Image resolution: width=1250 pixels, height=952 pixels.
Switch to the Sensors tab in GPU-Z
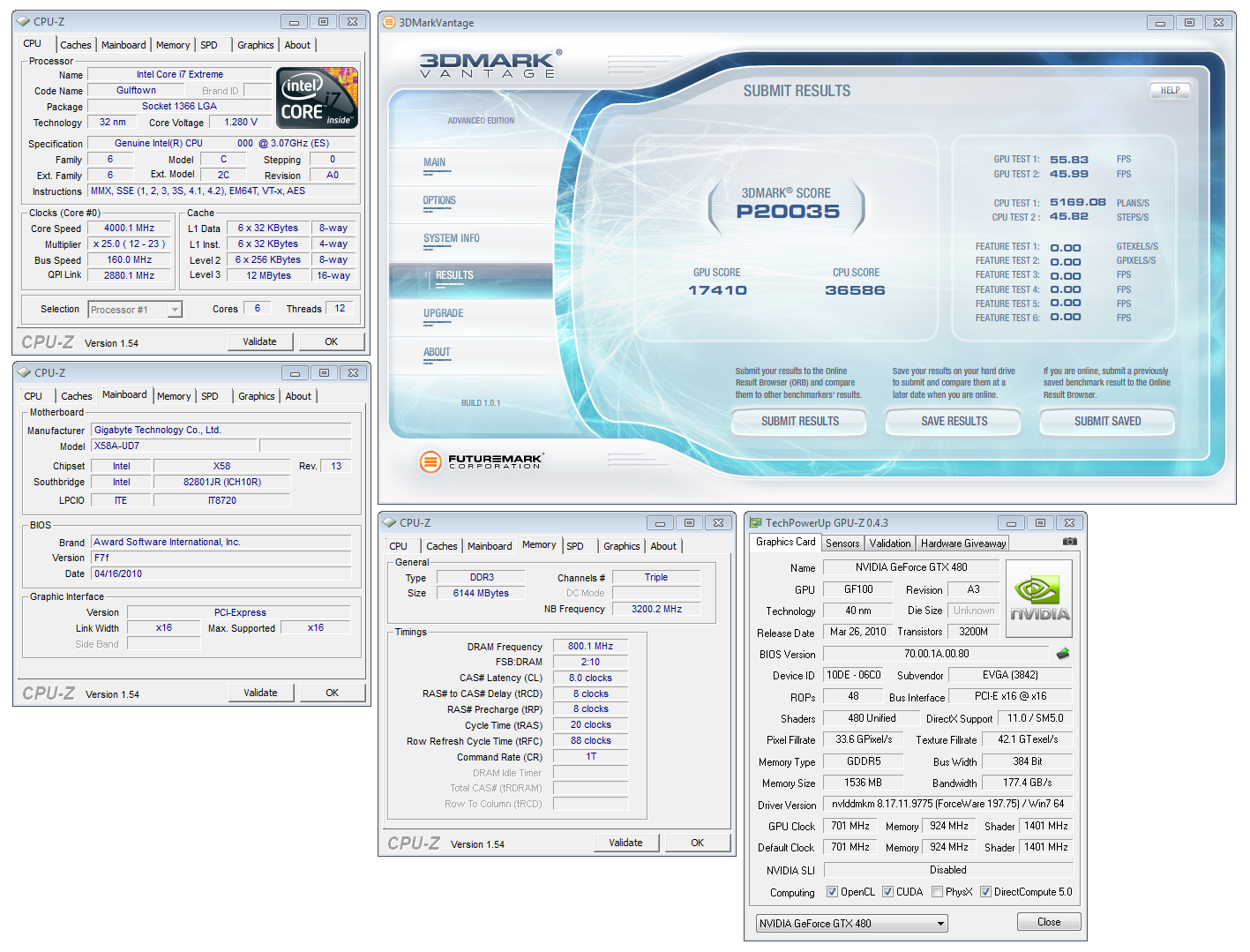[842, 543]
